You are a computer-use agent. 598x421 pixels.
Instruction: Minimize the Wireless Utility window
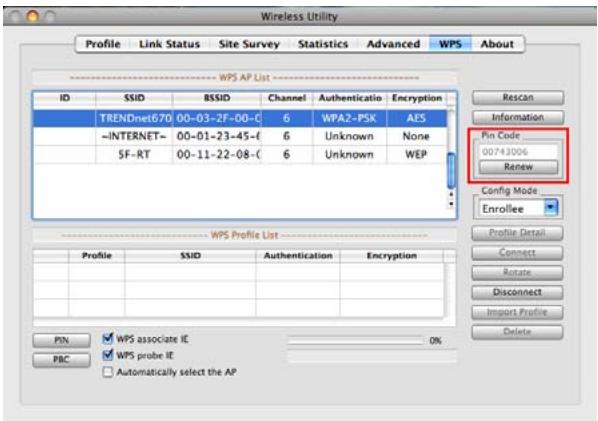pos(33,16)
